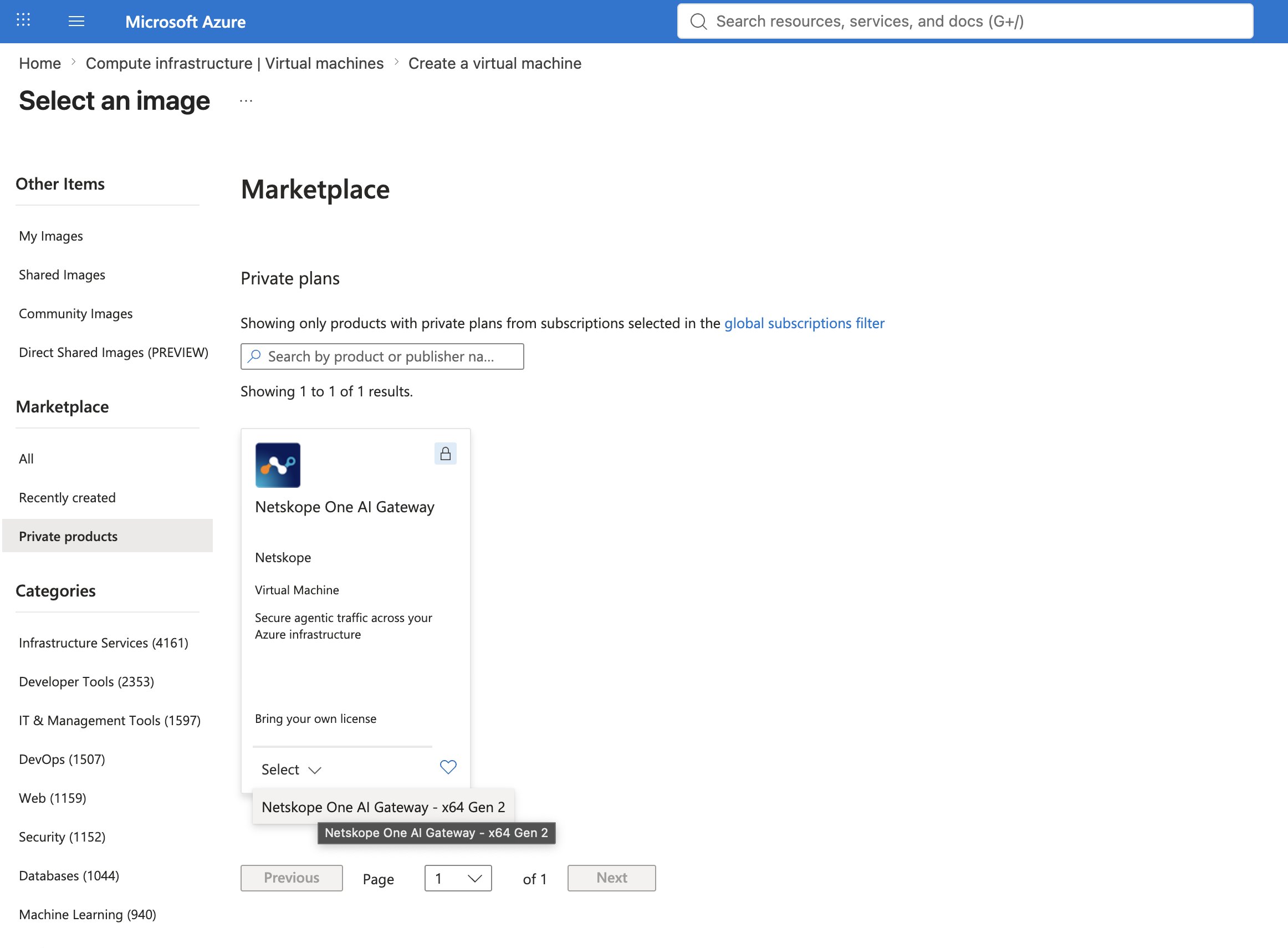Filter by Web category
The height and width of the screenshot is (948, 1288).
(53, 798)
